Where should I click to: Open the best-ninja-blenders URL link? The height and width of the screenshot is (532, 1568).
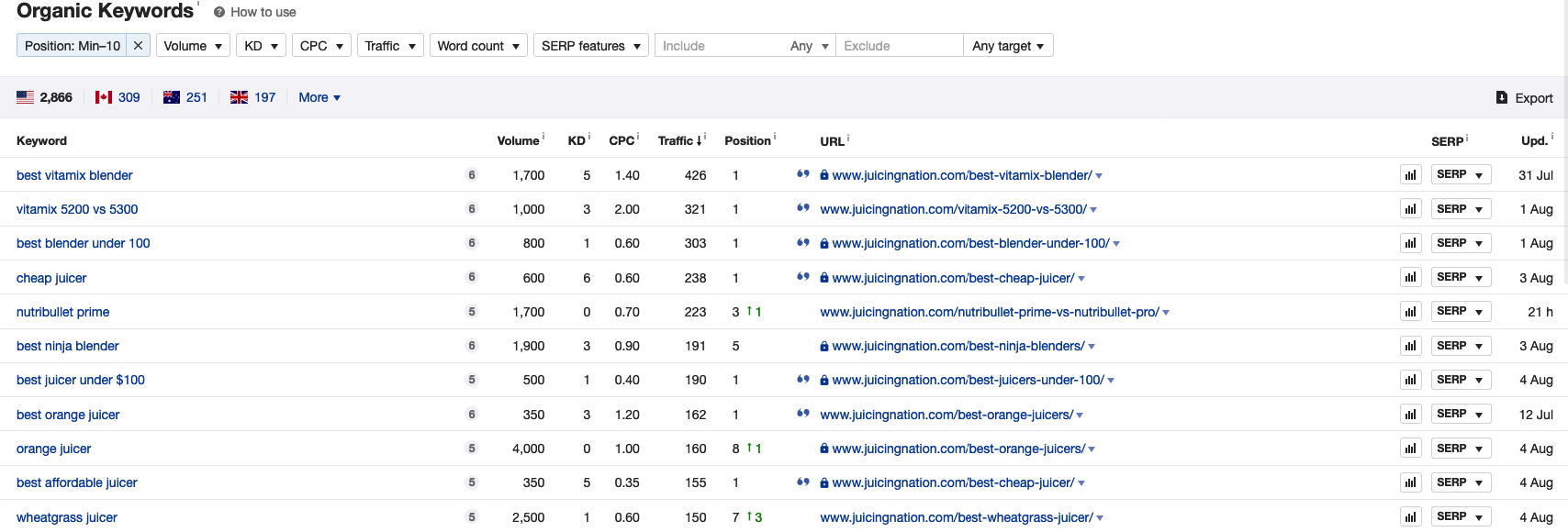[958, 346]
